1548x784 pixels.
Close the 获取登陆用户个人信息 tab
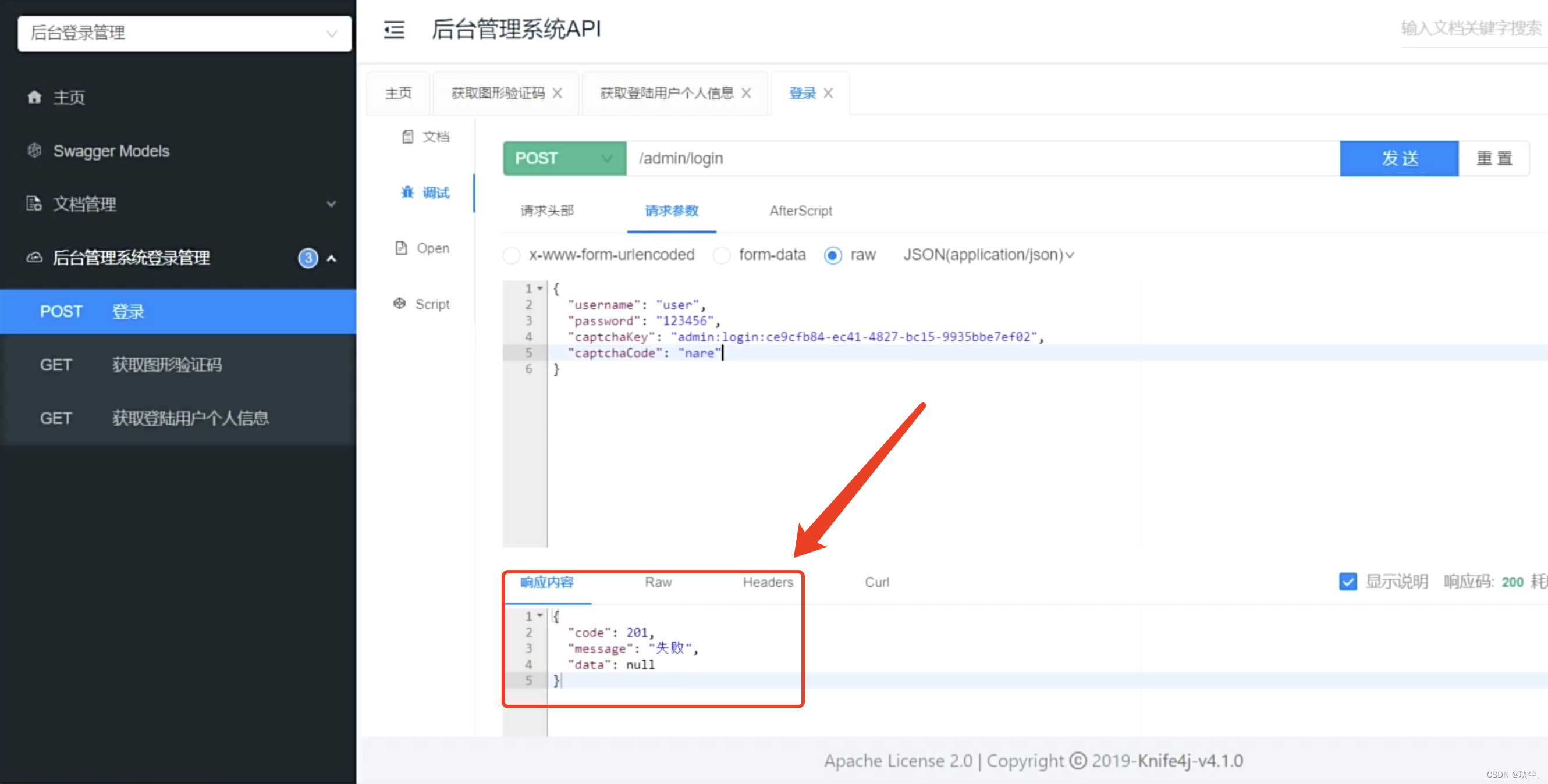coord(745,93)
